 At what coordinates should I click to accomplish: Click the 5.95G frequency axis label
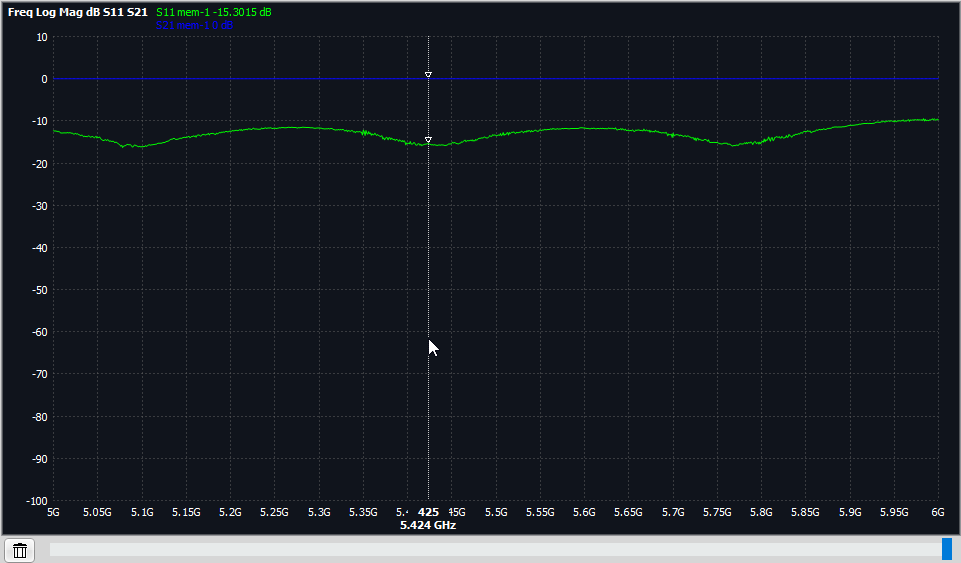click(x=894, y=512)
